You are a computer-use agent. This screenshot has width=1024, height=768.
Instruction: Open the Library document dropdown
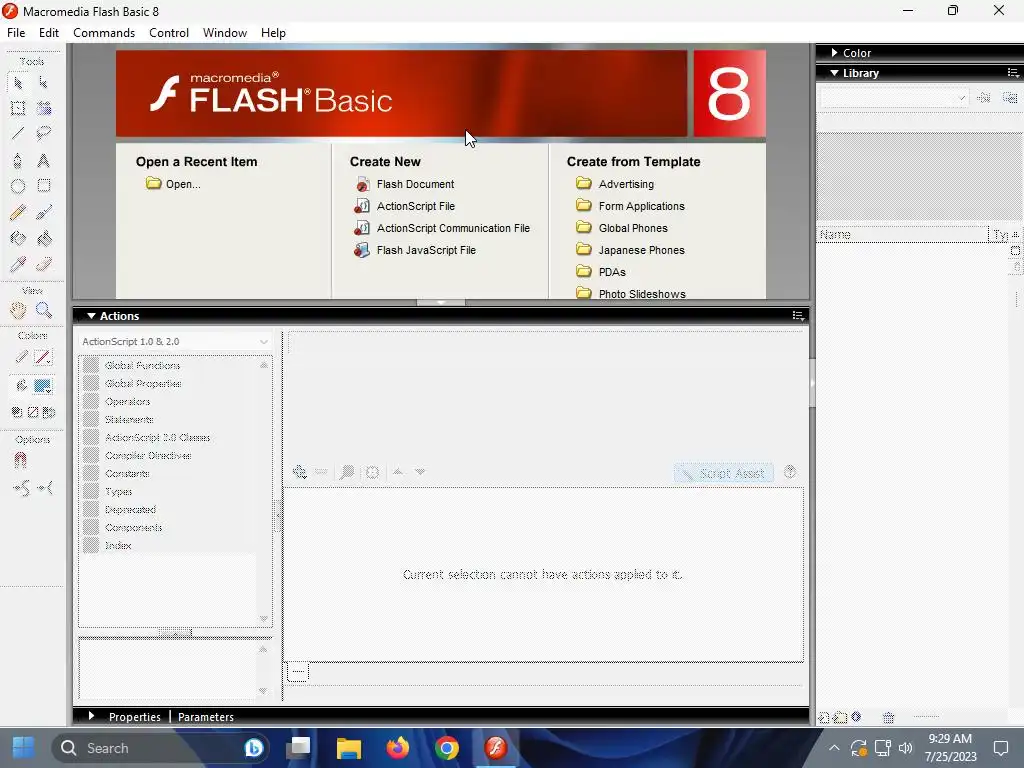894,98
